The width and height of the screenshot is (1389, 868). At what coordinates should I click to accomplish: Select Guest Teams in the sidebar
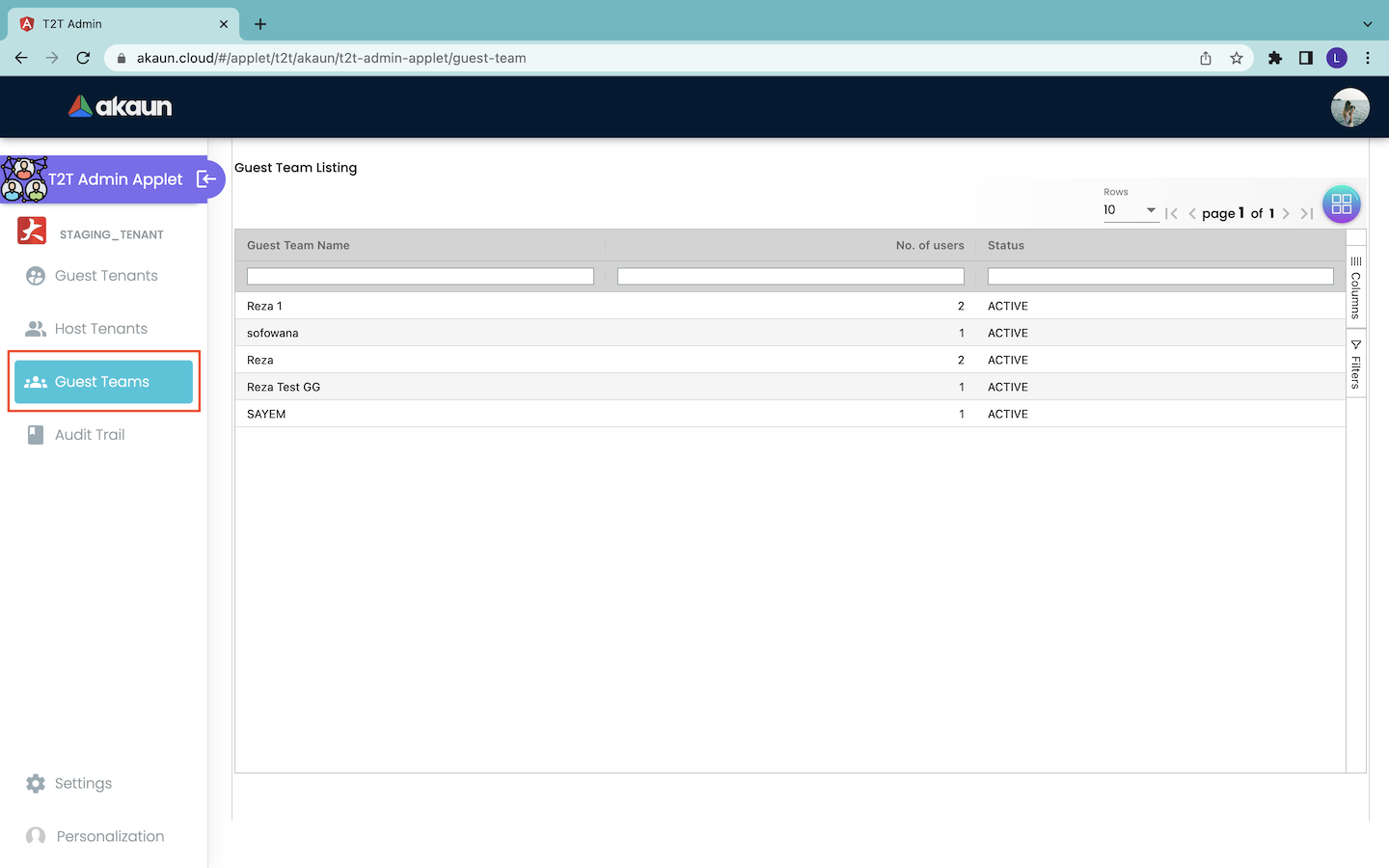(x=104, y=382)
